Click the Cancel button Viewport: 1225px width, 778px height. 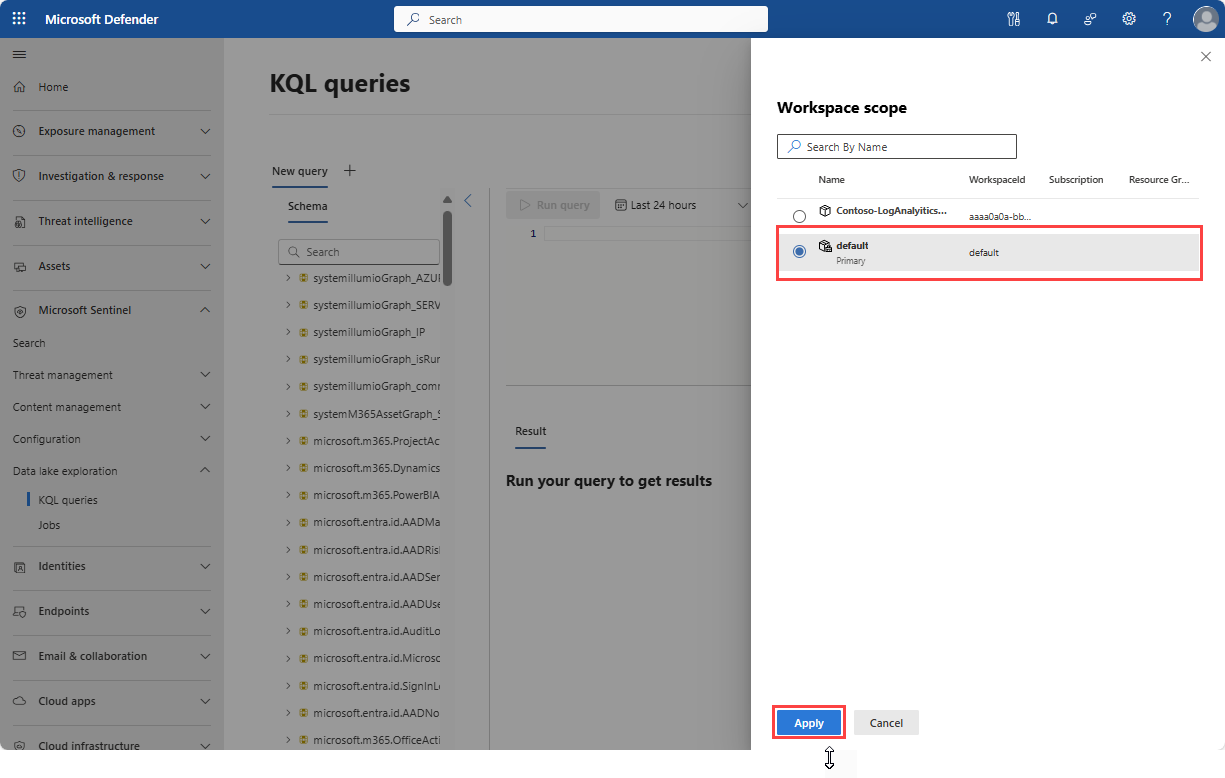coord(886,723)
